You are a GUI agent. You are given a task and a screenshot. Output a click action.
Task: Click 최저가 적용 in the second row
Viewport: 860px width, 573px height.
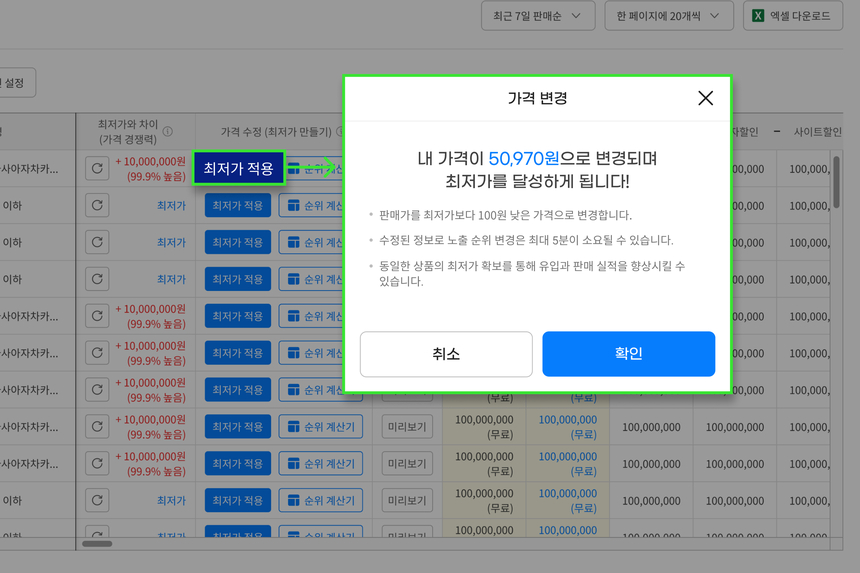pos(238,206)
